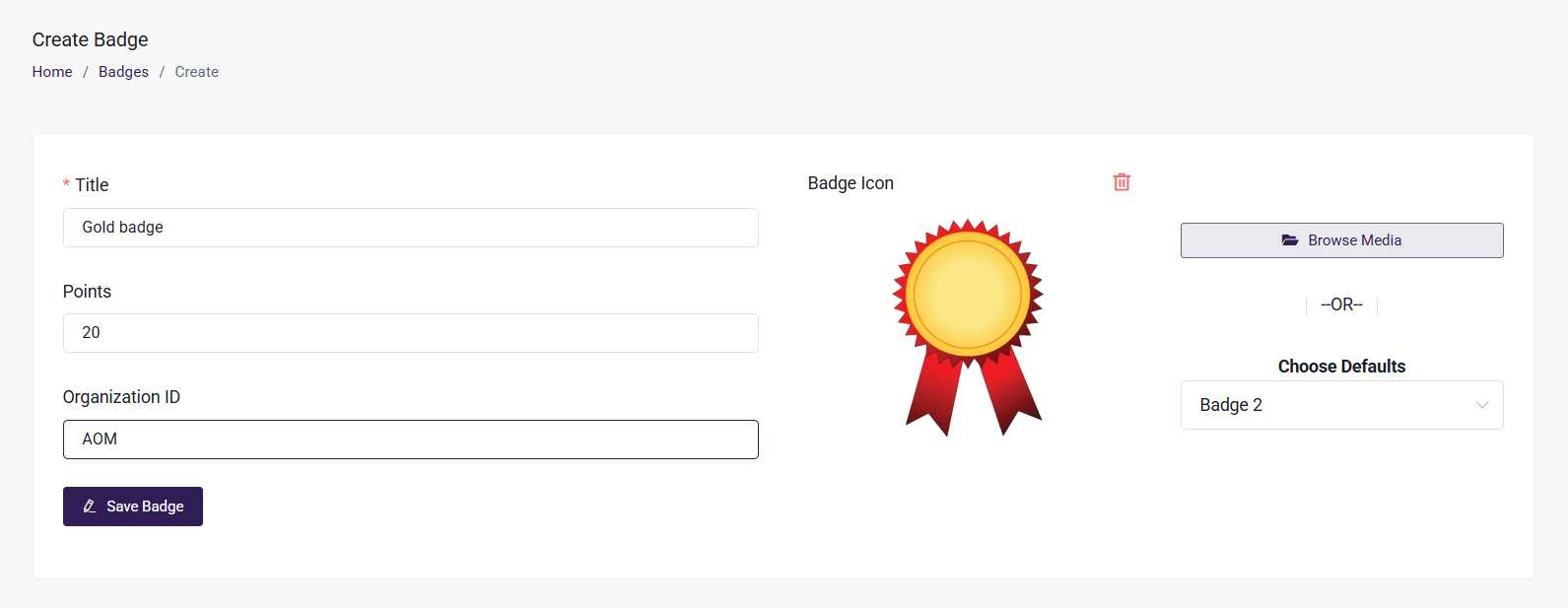
Task: Focus the Title field containing Gold badge
Action: pos(410,228)
